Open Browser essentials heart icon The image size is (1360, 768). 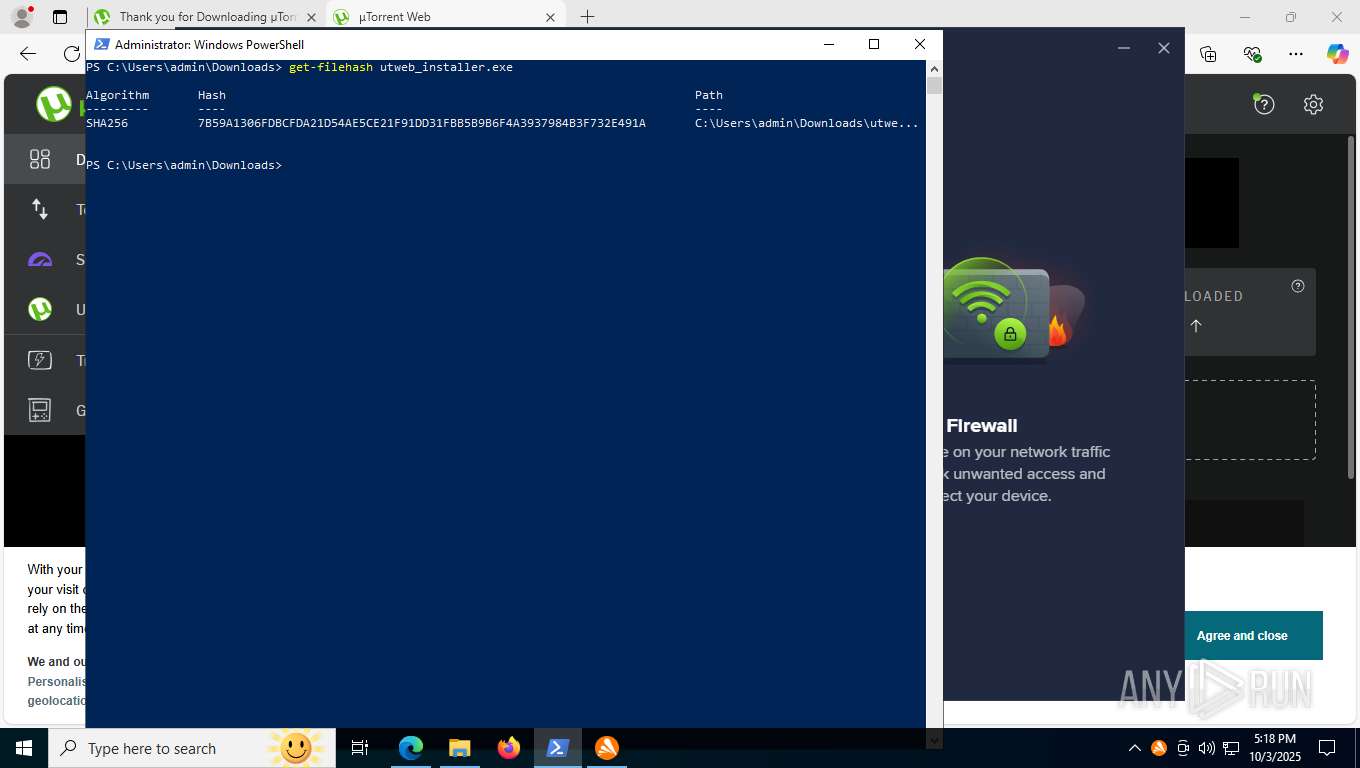tap(1252, 54)
